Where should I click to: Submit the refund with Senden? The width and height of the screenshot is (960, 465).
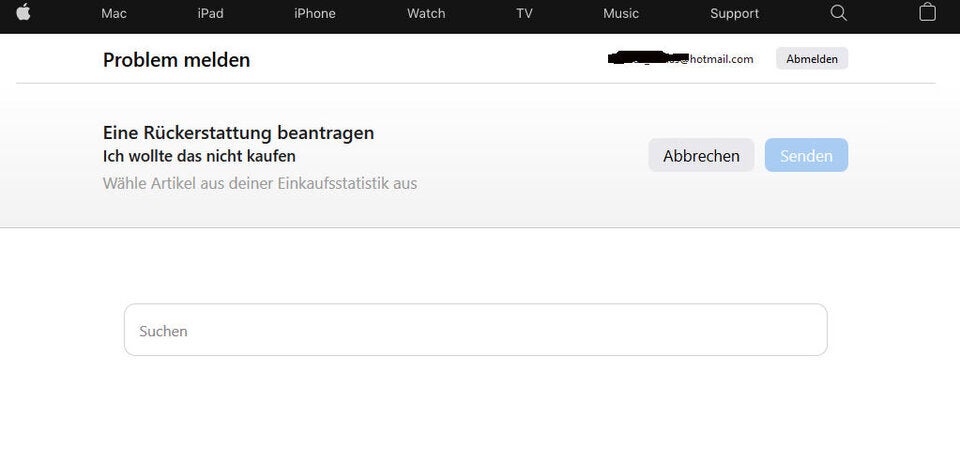tap(806, 155)
